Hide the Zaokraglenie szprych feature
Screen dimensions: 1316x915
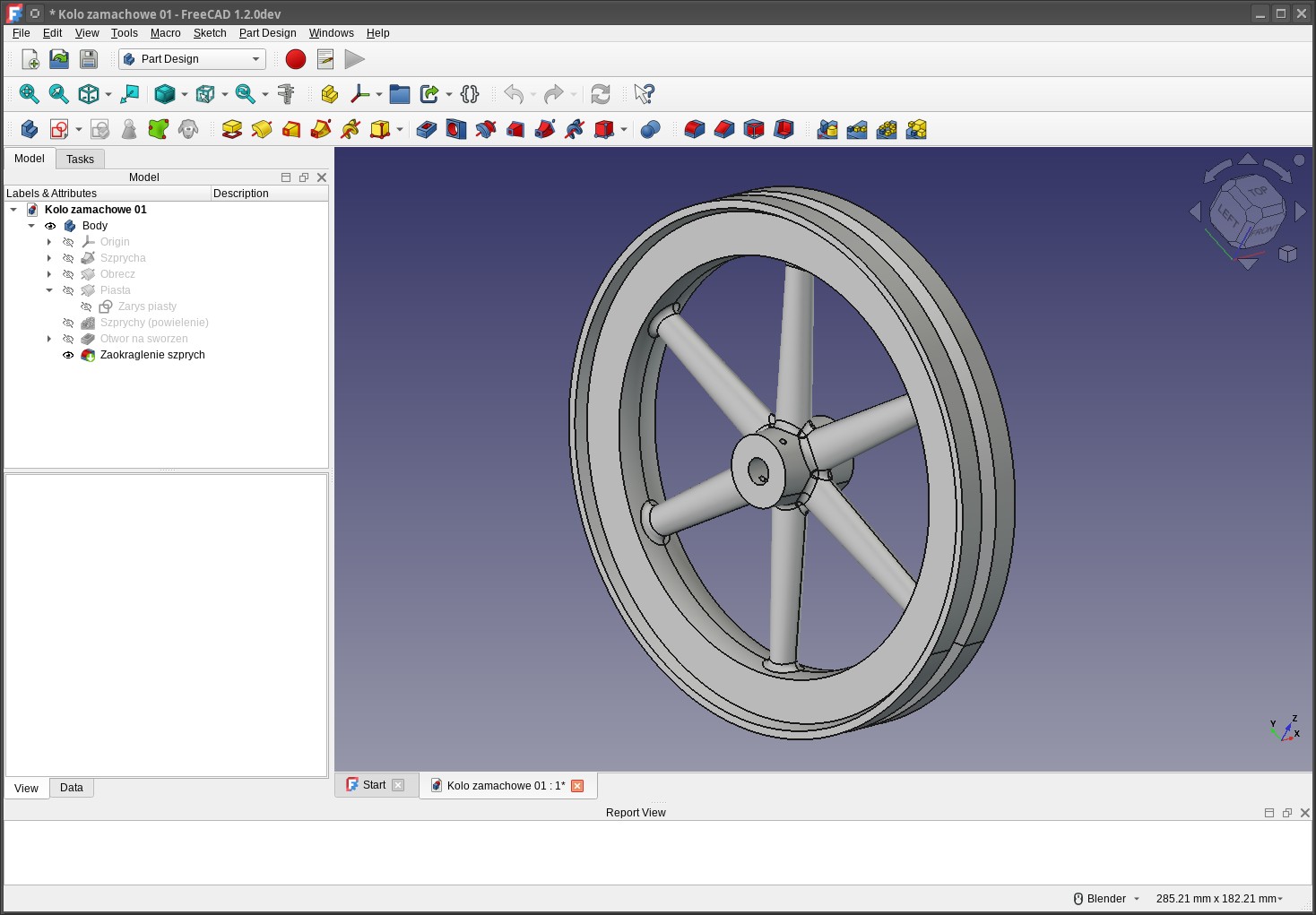68,355
